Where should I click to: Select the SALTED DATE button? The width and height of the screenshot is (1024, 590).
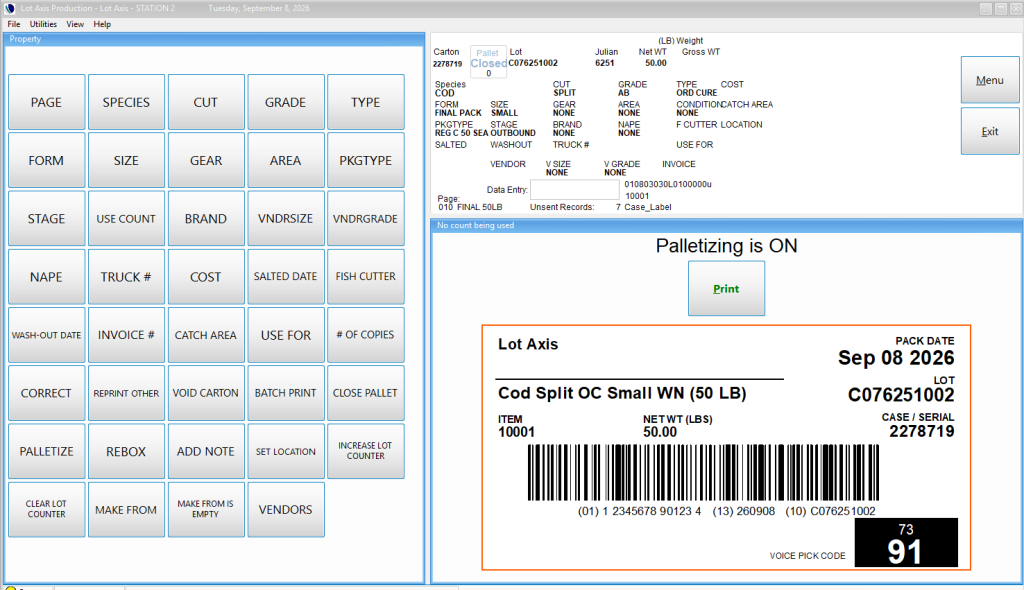[x=285, y=276]
